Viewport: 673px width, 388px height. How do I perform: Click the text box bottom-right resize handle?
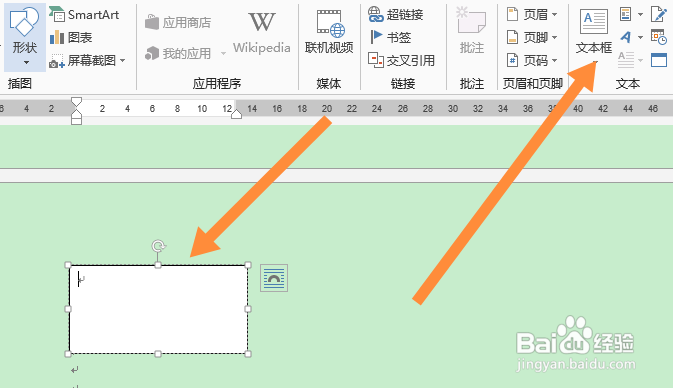click(248, 354)
